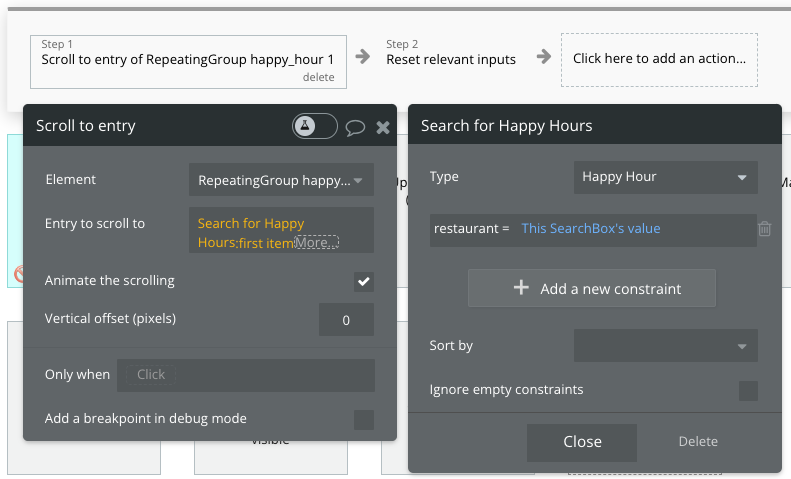Click the Only when condition field
791x479 pixels.
245,375
